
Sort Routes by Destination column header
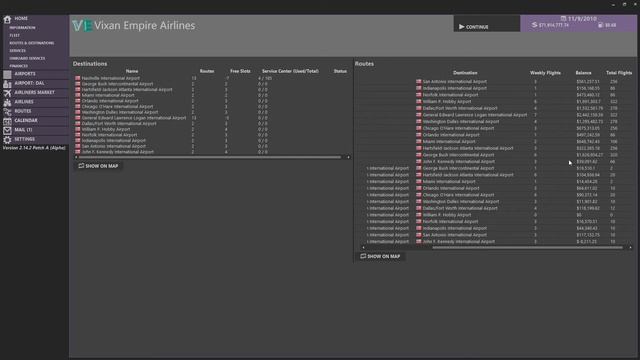click(465, 73)
